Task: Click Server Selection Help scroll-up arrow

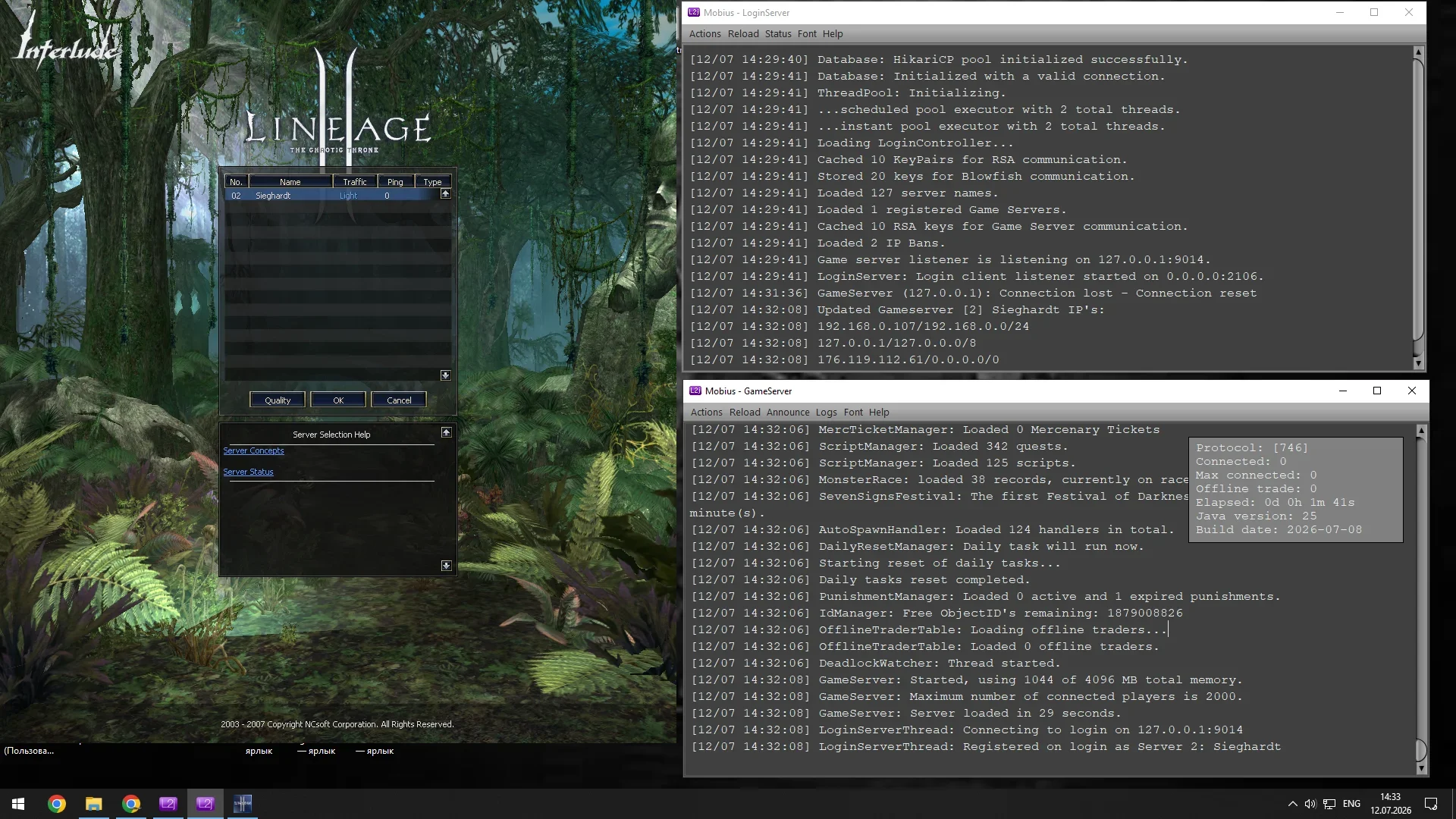Action: 447,432
